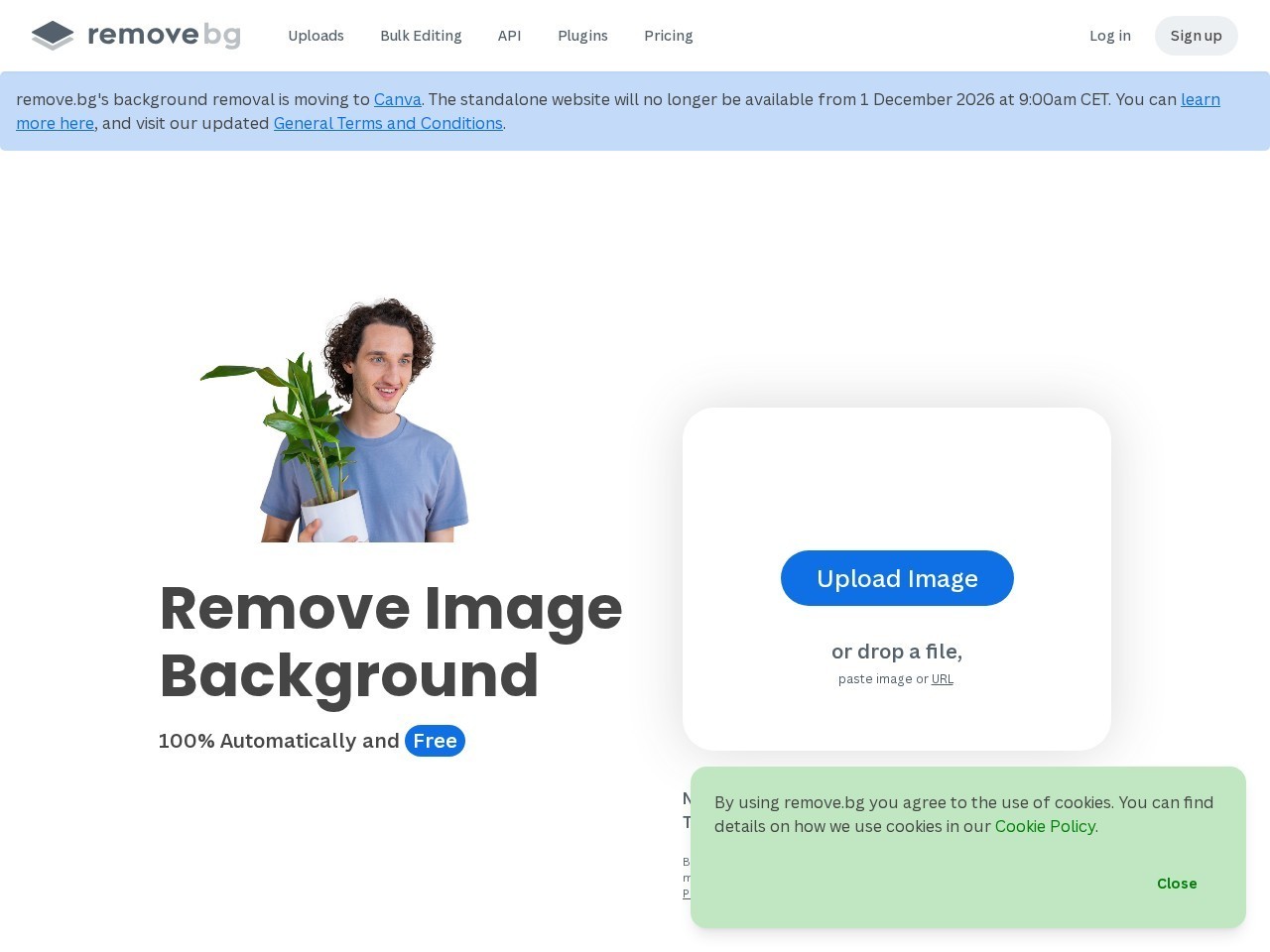Click the 'or drop a file,' text
Image resolution: width=1270 pixels, height=952 pixels.
click(x=897, y=652)
